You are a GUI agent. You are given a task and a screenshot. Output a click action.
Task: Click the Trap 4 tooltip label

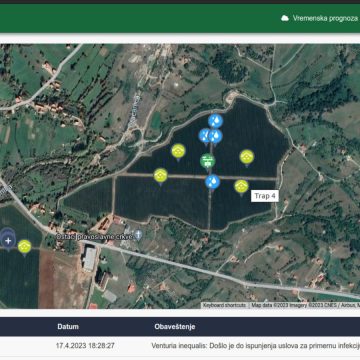(265, 196)
